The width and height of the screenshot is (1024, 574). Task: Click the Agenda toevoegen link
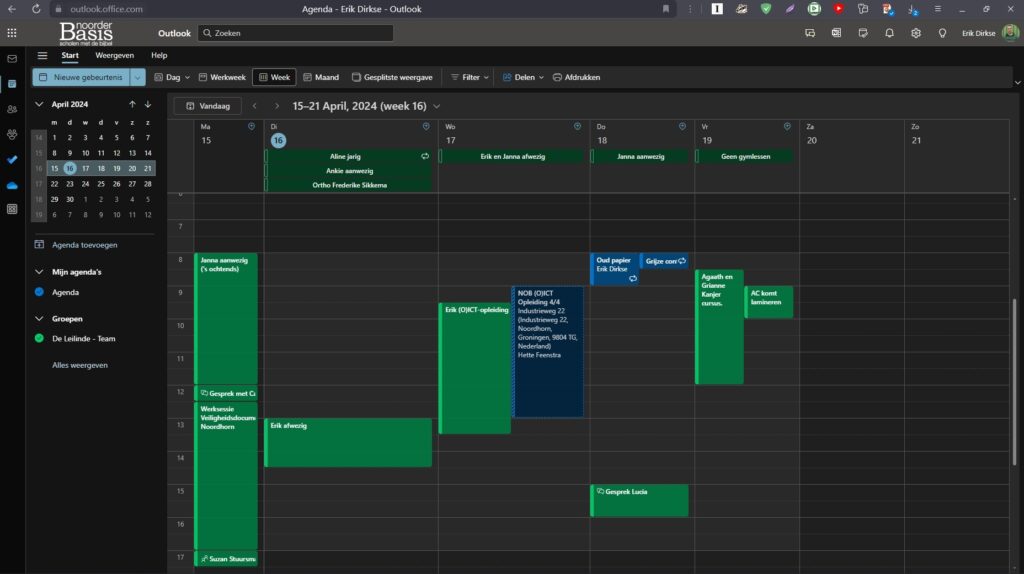pyautogui.click(x=85, y=244)
